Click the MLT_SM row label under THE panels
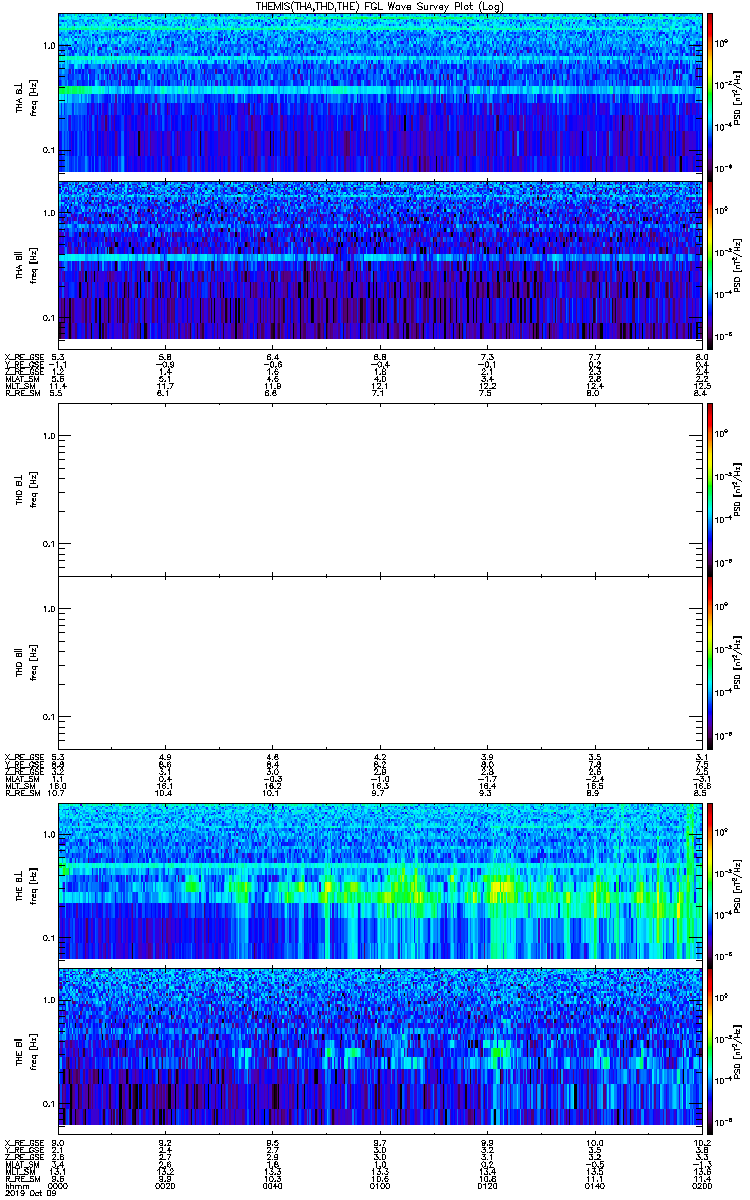Image resolution: width=750 pixels, height=1200 pixels. [19, 1171]
